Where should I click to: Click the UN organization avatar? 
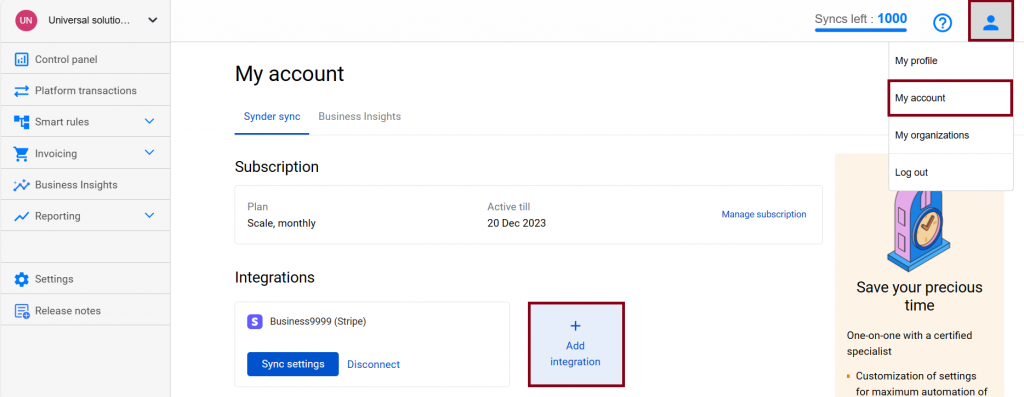25,20
